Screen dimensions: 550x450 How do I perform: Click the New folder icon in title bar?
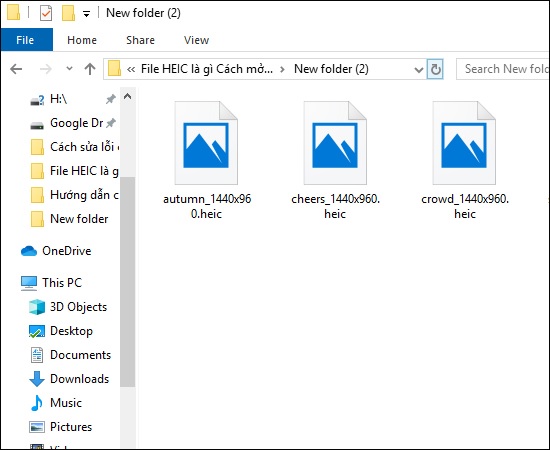pos(68,13)
